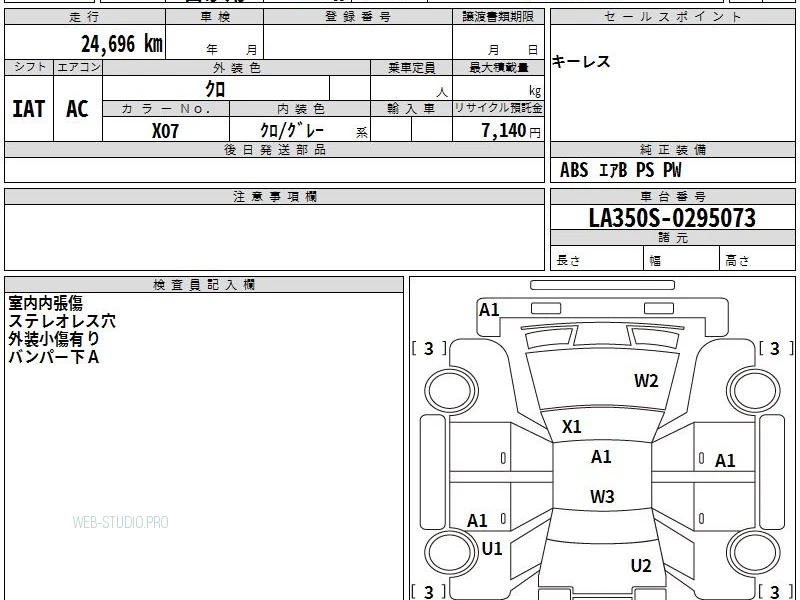Select the inspector note 外装小傷有り
800x600 pixels.
tap(54, 339)
